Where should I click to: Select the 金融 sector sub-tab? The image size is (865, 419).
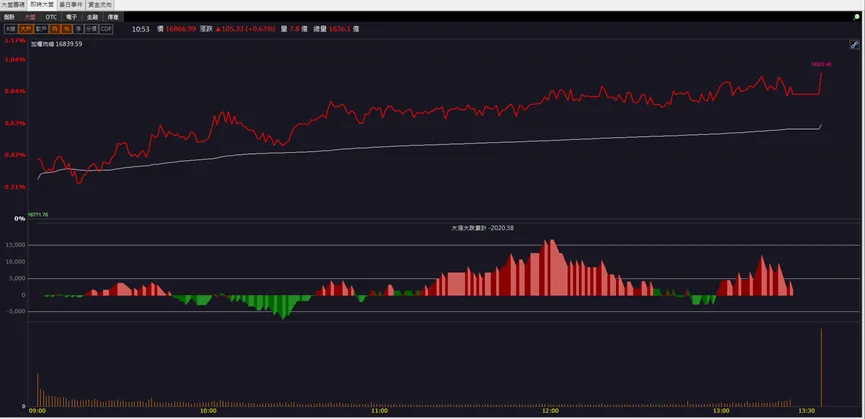pyautogui.click(x=92, y=17)
